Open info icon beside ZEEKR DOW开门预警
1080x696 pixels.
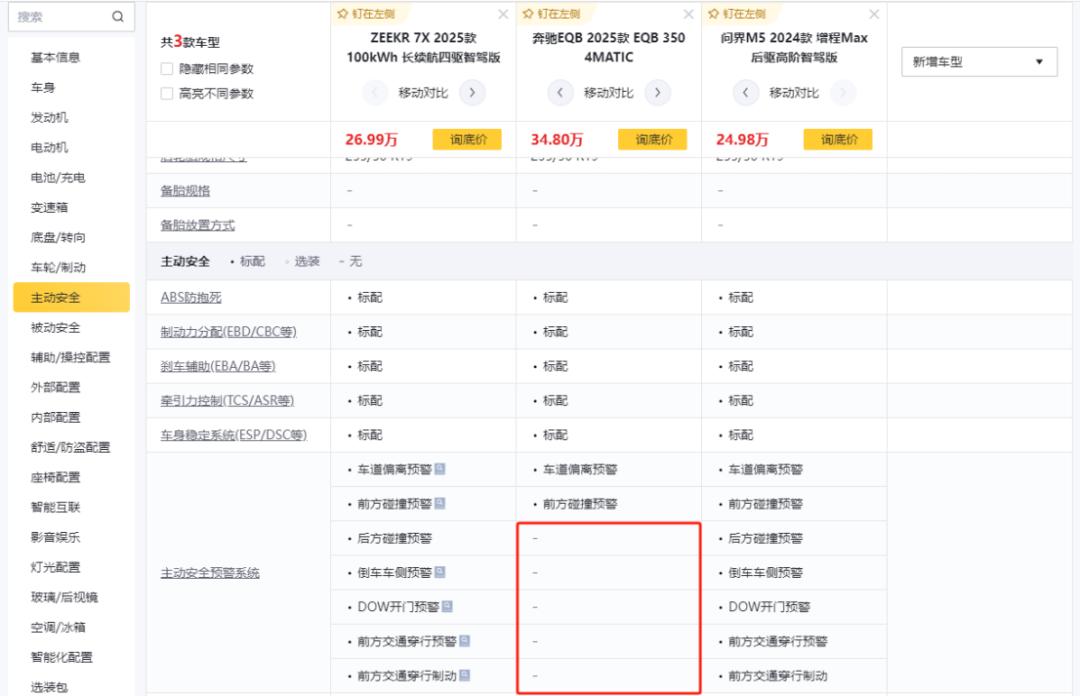point(448,606)
